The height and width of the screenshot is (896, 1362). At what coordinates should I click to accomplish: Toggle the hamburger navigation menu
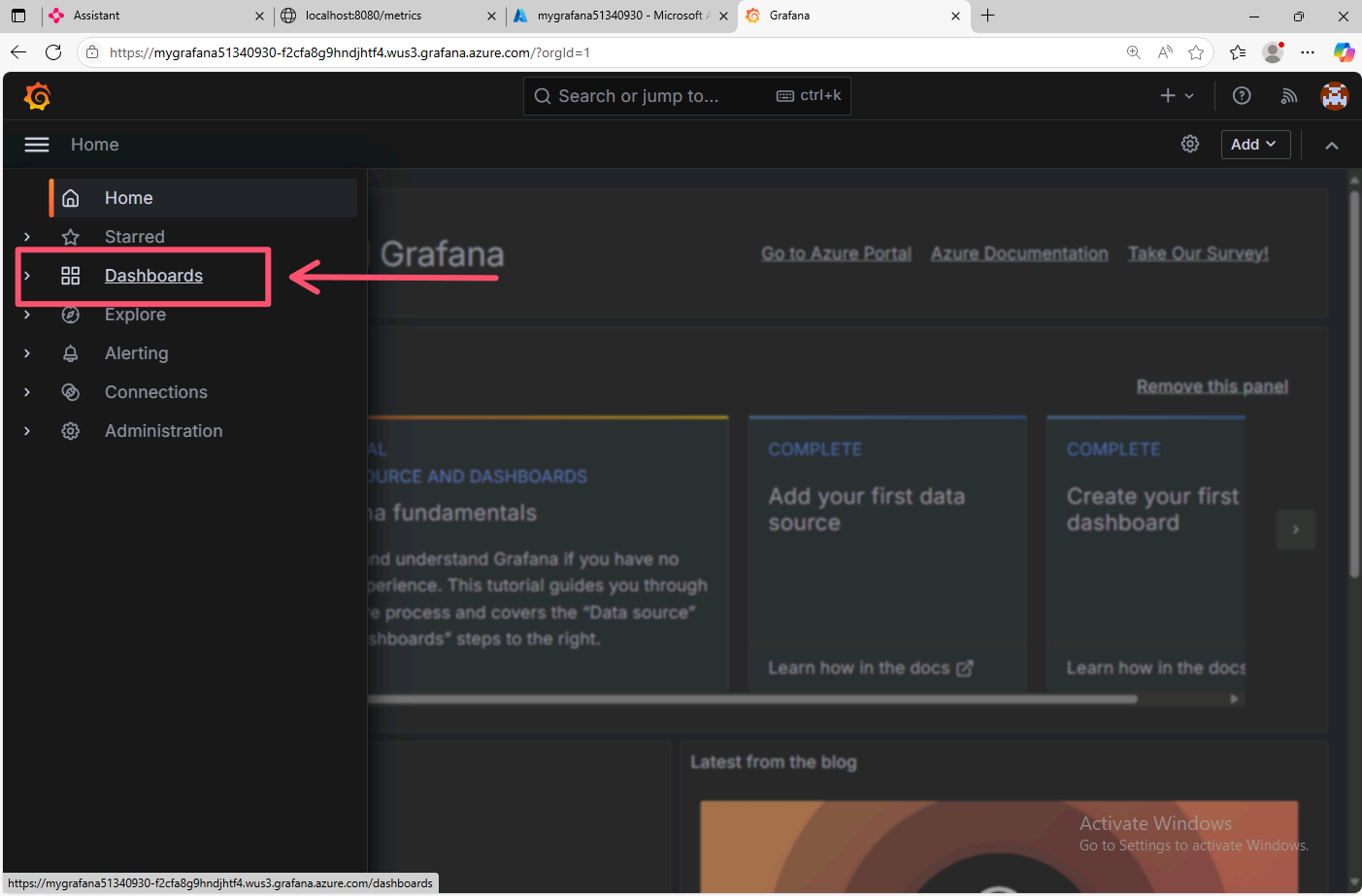pos(37,145)
